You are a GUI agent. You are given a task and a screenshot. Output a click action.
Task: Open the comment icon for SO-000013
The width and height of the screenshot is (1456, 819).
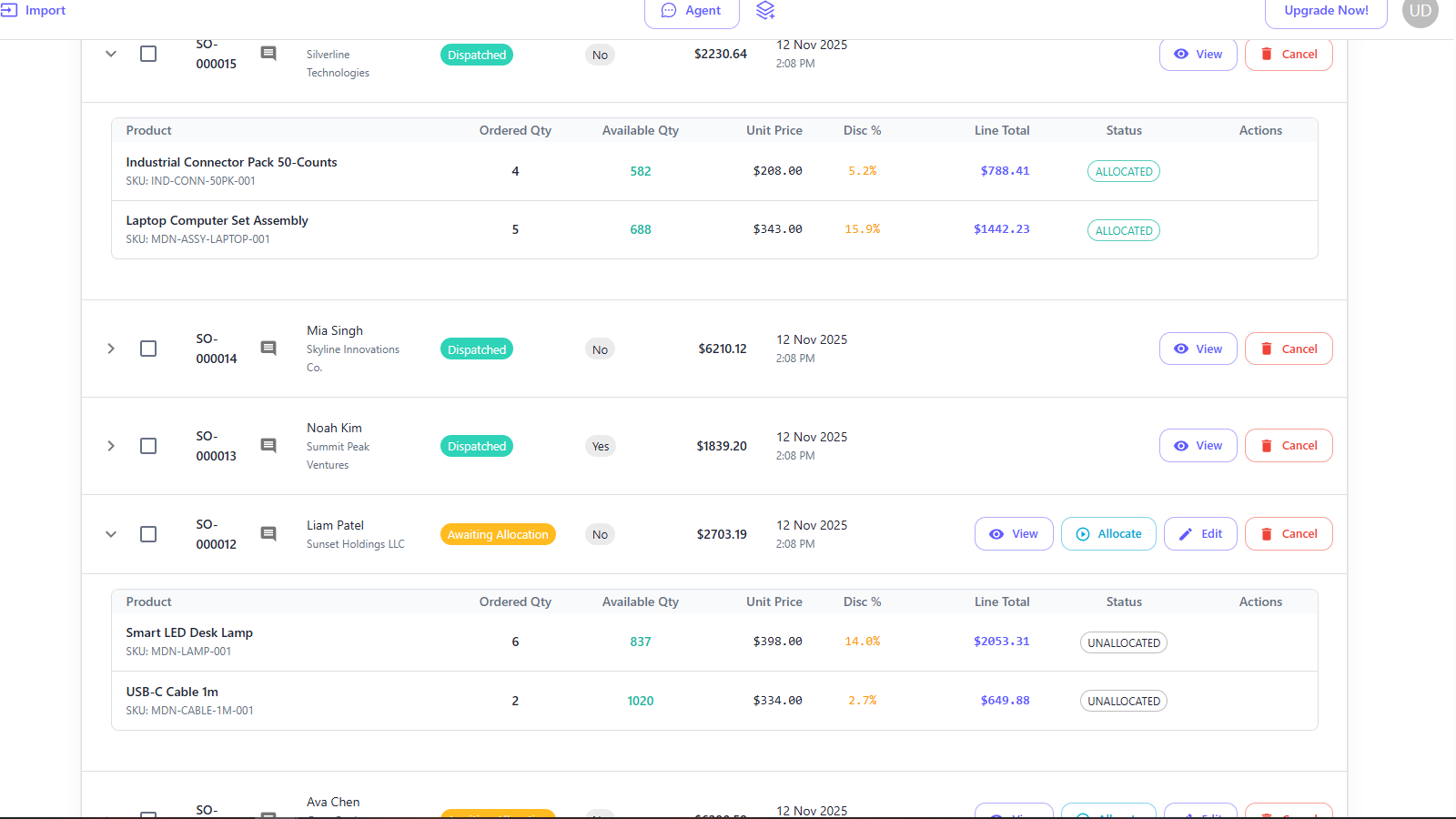tap(268, 446)
